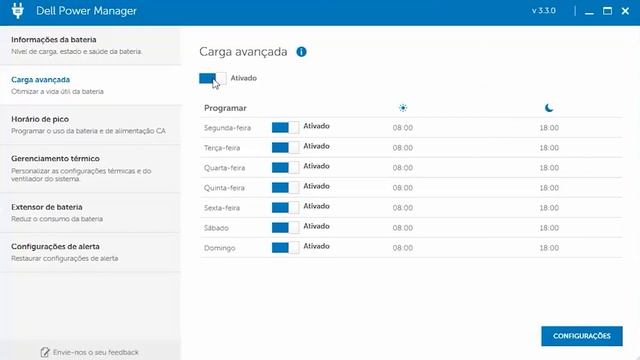Image resolution: width=640 pixels, height=360 pixels.
Task: Turn off the main Carga avançada toggle
Action: pos(213,78)
